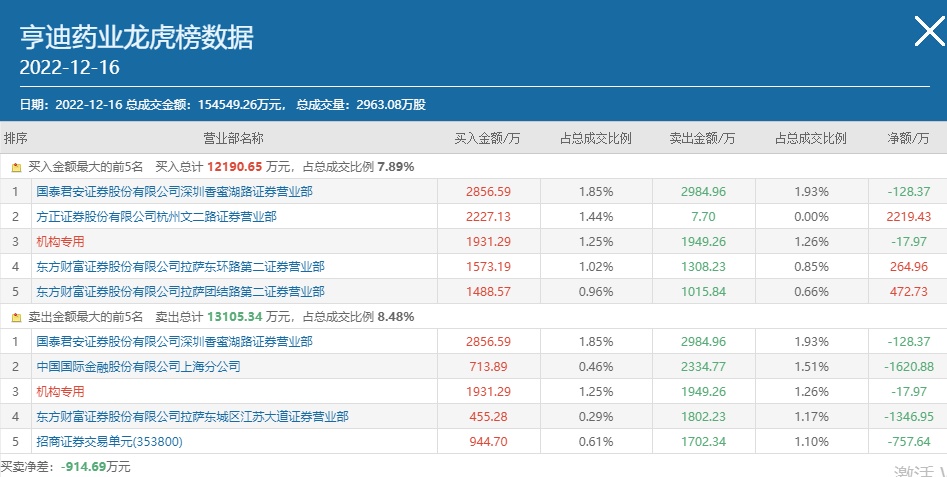The height and width of the screenshot is (477, 947).
Task: Click the 亨迪药业龙虎榜数据 title
Action: pyautogui.click(x=137, y=37)
